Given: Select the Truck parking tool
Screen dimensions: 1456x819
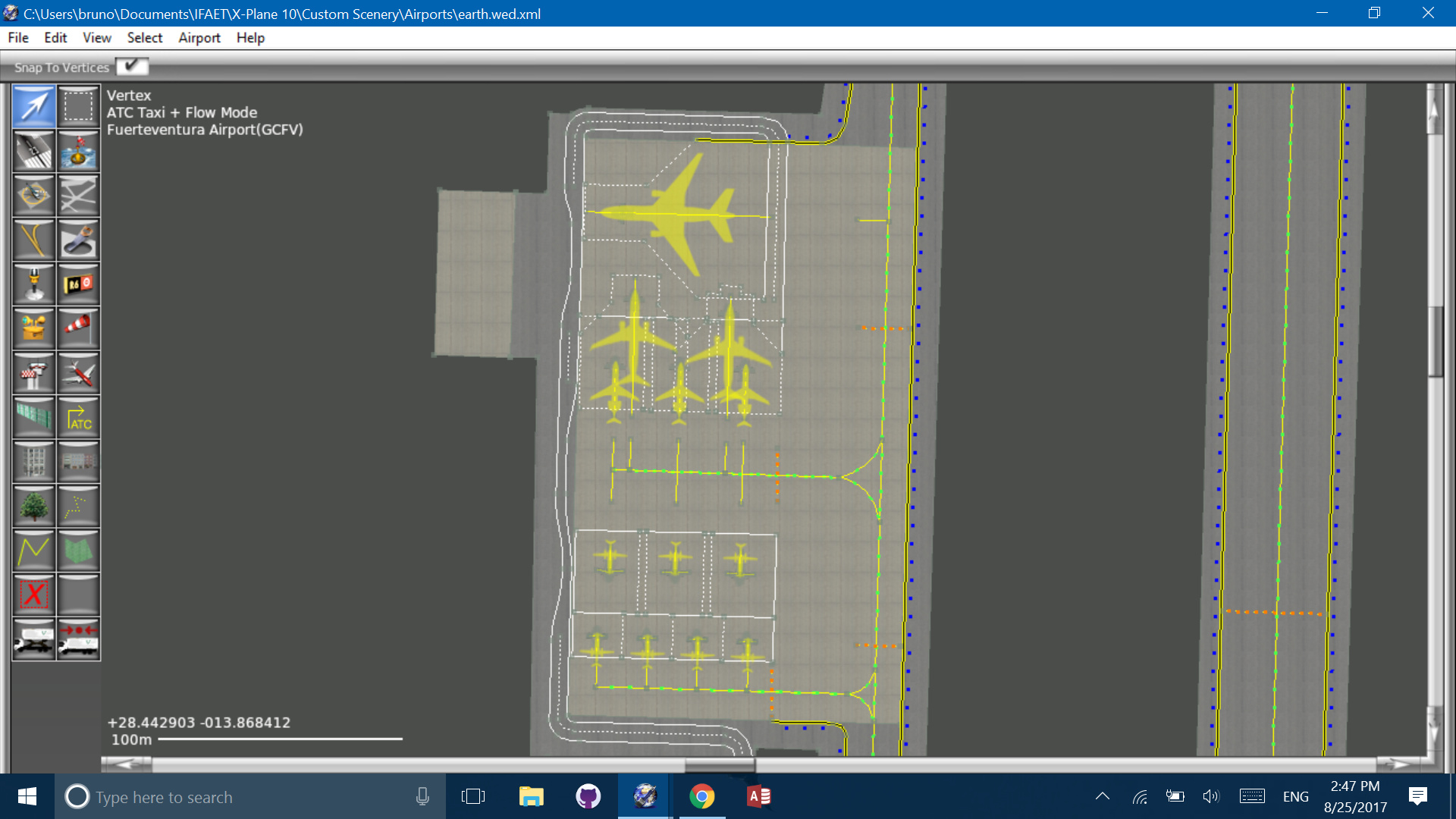Looking at the screenshot, I should point(34,639).
